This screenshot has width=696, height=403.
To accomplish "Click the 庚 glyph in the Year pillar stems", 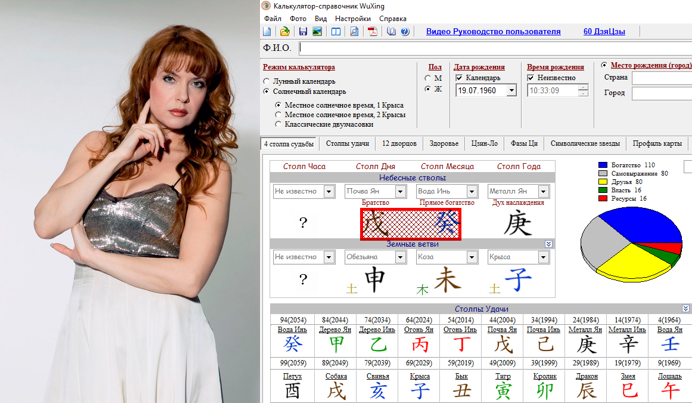I will coord(518,223).
